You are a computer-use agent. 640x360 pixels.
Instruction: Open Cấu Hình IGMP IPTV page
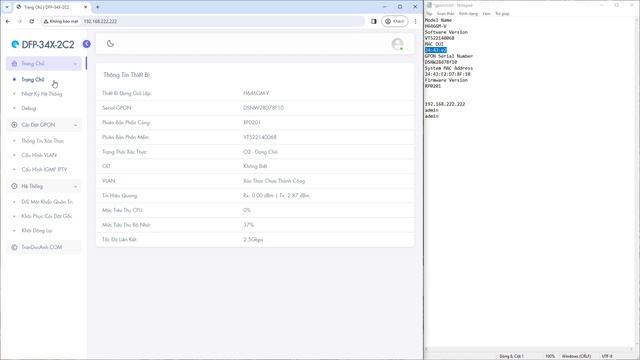click(44, 169)
